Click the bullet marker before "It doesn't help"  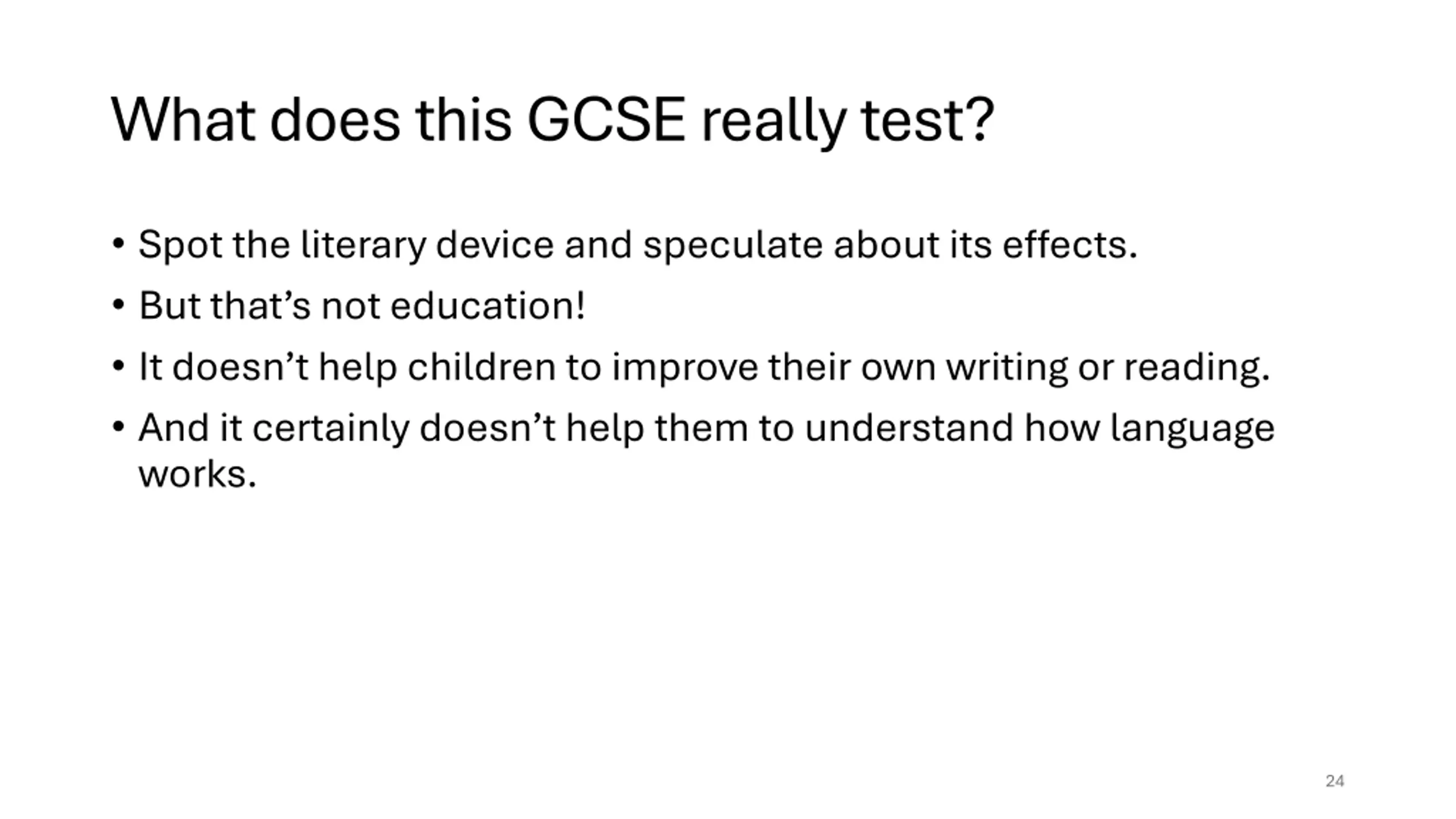pos(118,367)
